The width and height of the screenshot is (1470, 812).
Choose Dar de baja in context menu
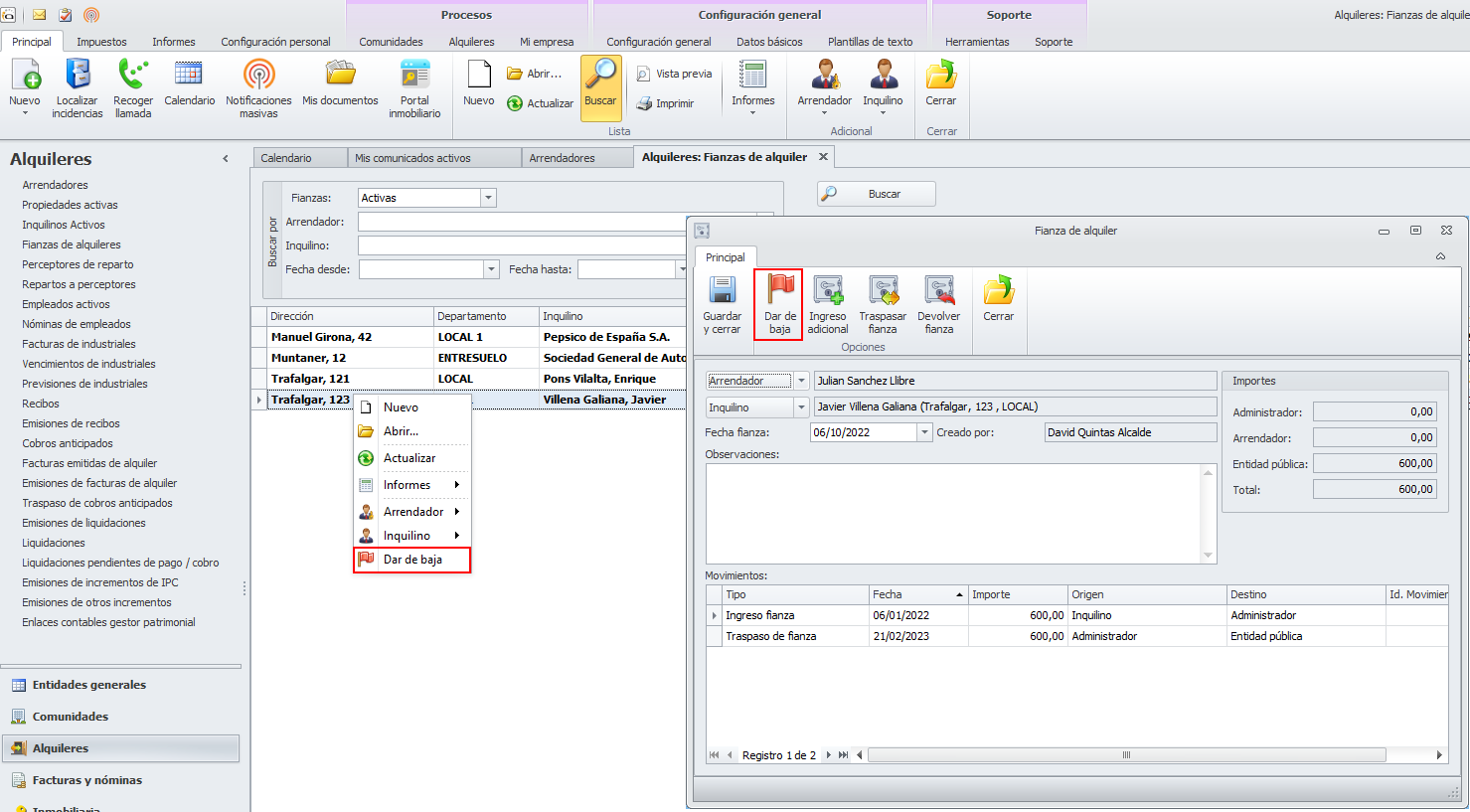[x=411, y=560]
